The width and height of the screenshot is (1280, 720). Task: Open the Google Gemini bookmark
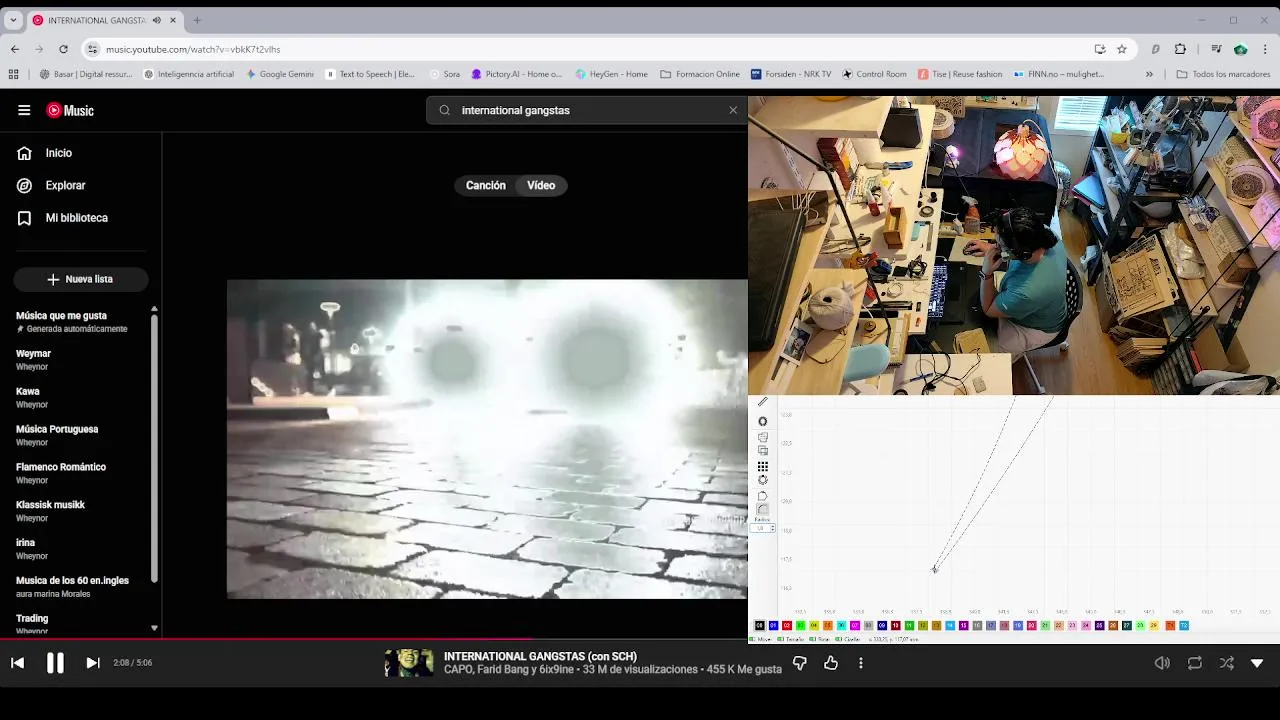[x=280, y=74]
